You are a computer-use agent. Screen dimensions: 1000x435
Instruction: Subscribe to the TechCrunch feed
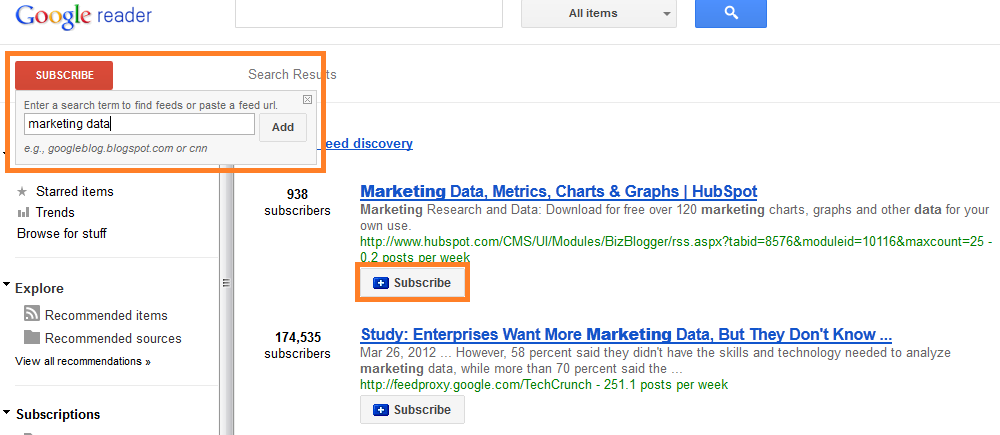click(x=412, y=409)
